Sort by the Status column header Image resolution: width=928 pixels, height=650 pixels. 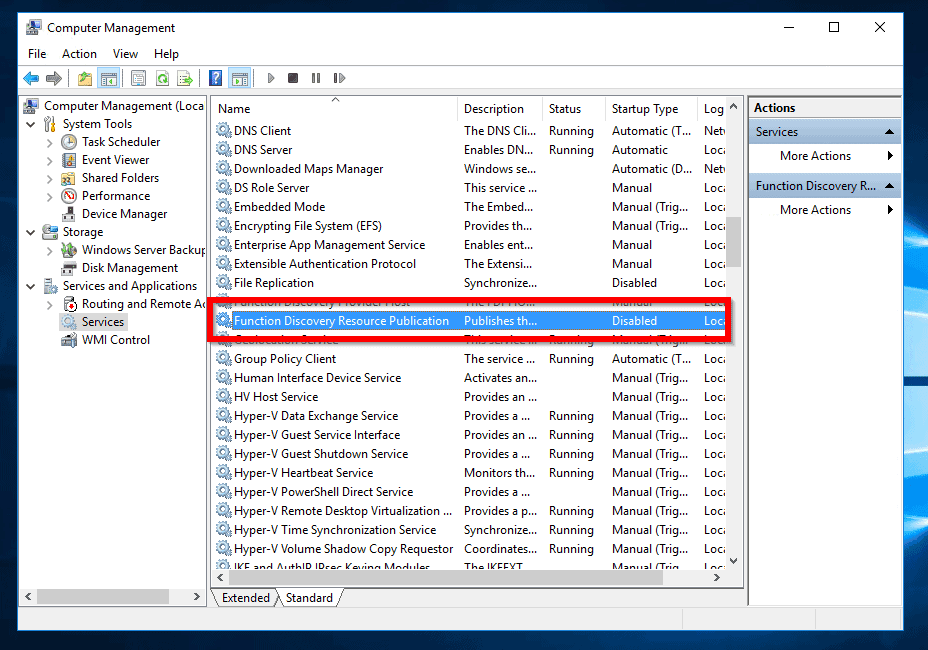(573, 109)
